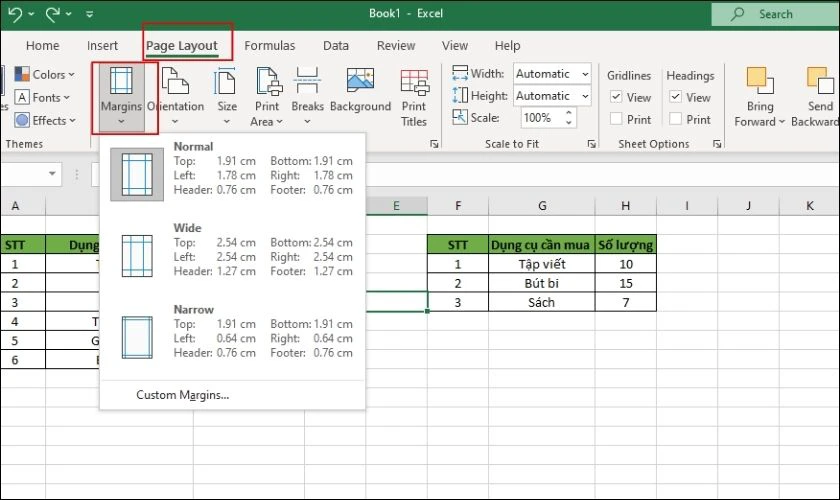The image size is (840, 500).
Task: Open Scale to Fit dialog launcher
Action: pyautogui.click(x=591, y=144)
